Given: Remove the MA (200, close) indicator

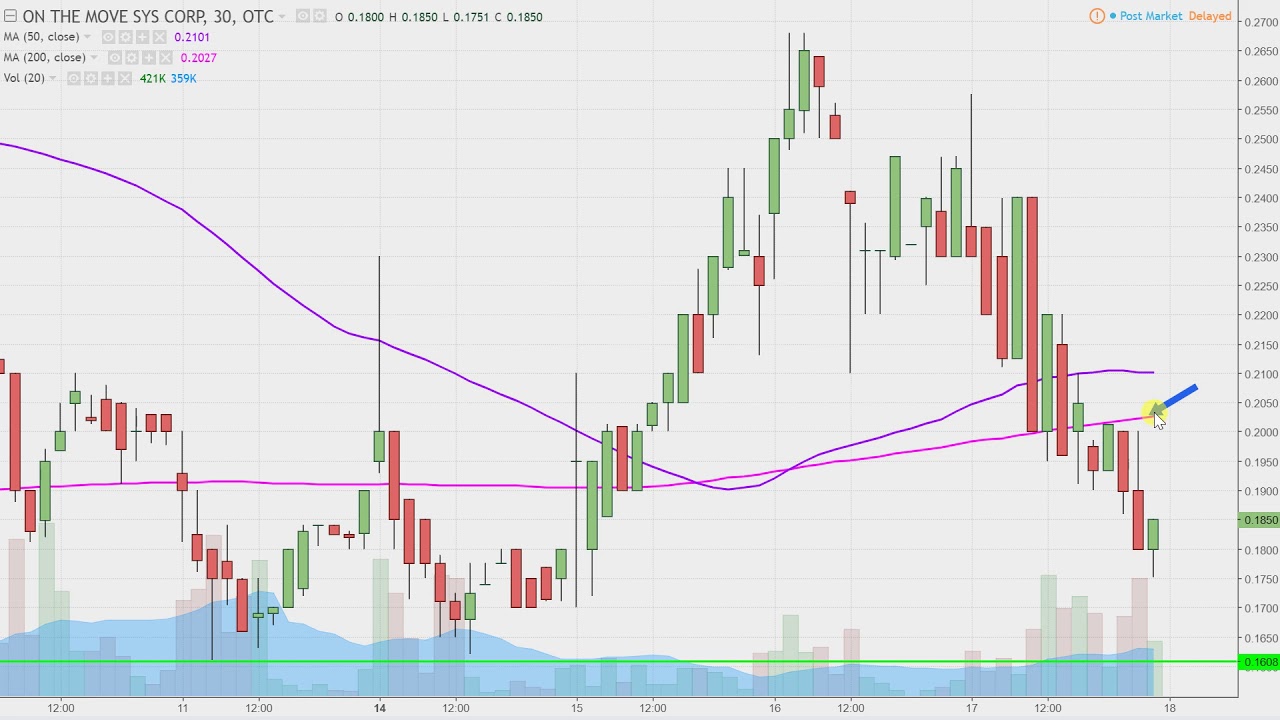Looking at the screenshot, I should point(166,58).
